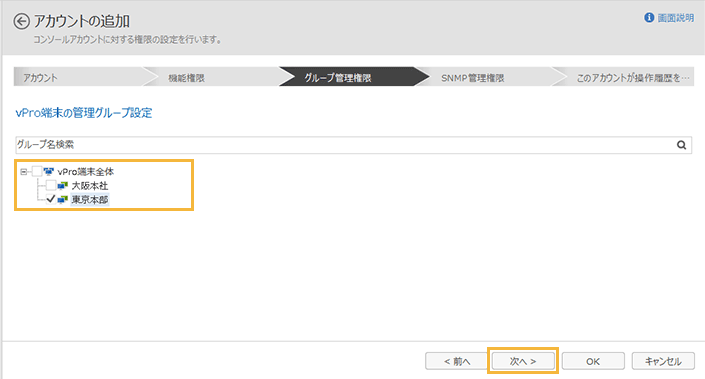This screenshot has height=379, width=705.
Task: Open the 機能権限 step tab
Action: coord(211,77)
